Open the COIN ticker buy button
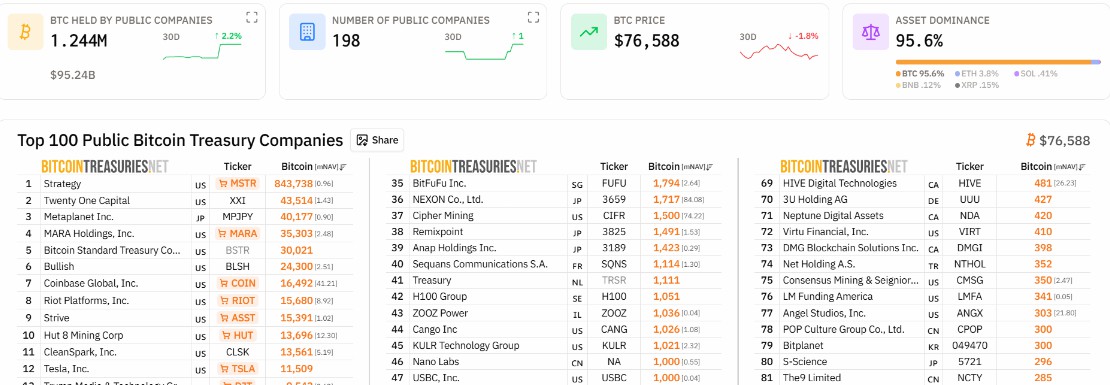The height and width of the screenshot is (385, 1110). (238, 283)
